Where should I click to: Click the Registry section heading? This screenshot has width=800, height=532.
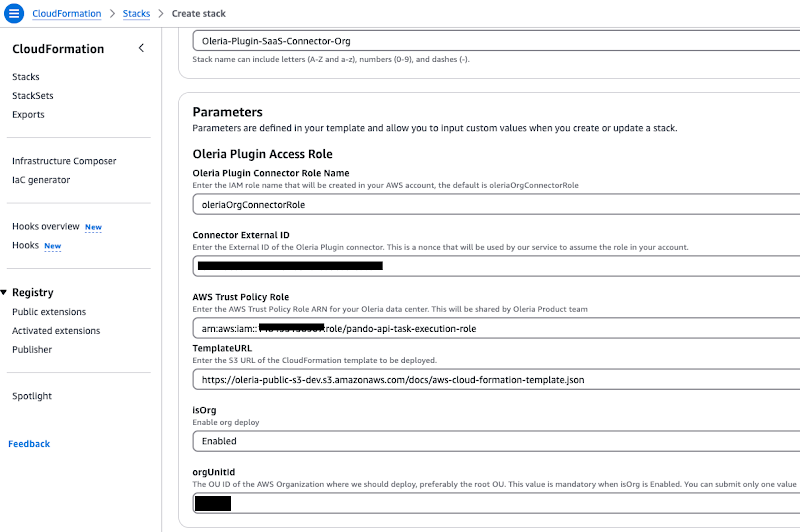tap(33, 292)
